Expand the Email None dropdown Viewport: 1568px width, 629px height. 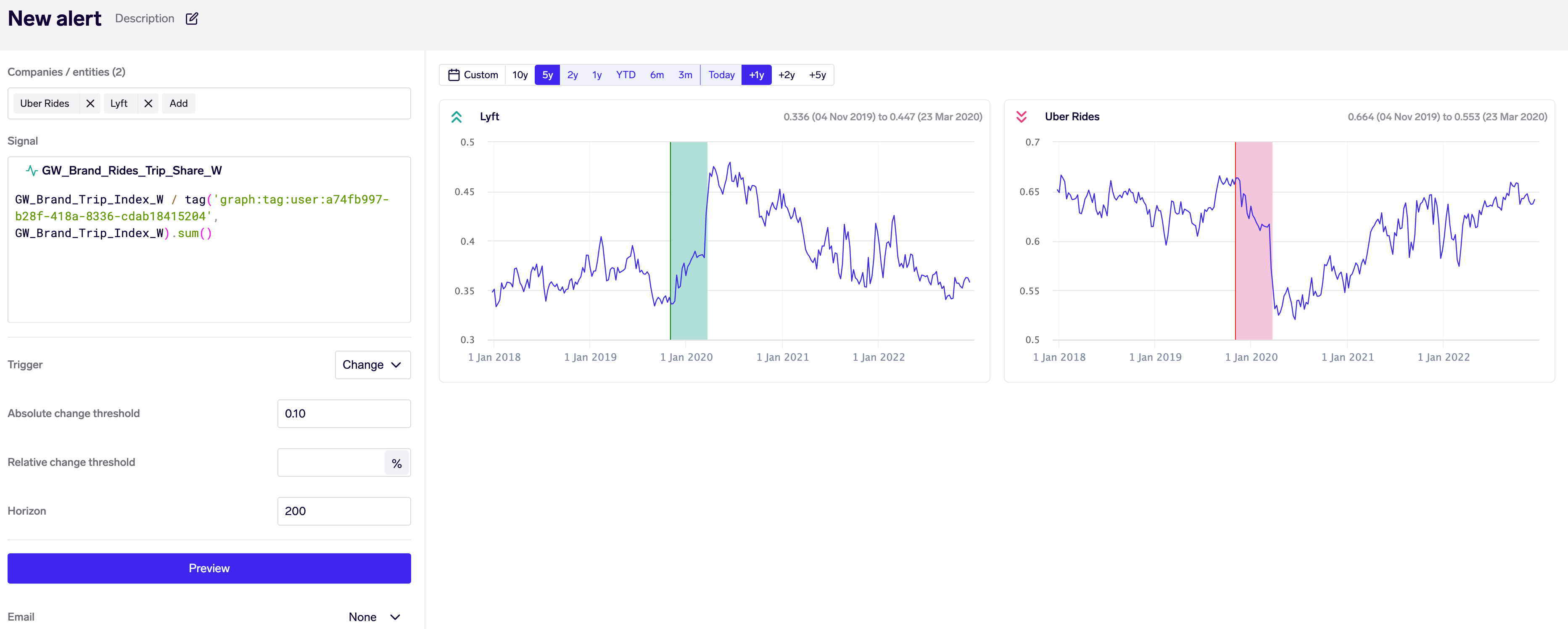click(374, 617)
